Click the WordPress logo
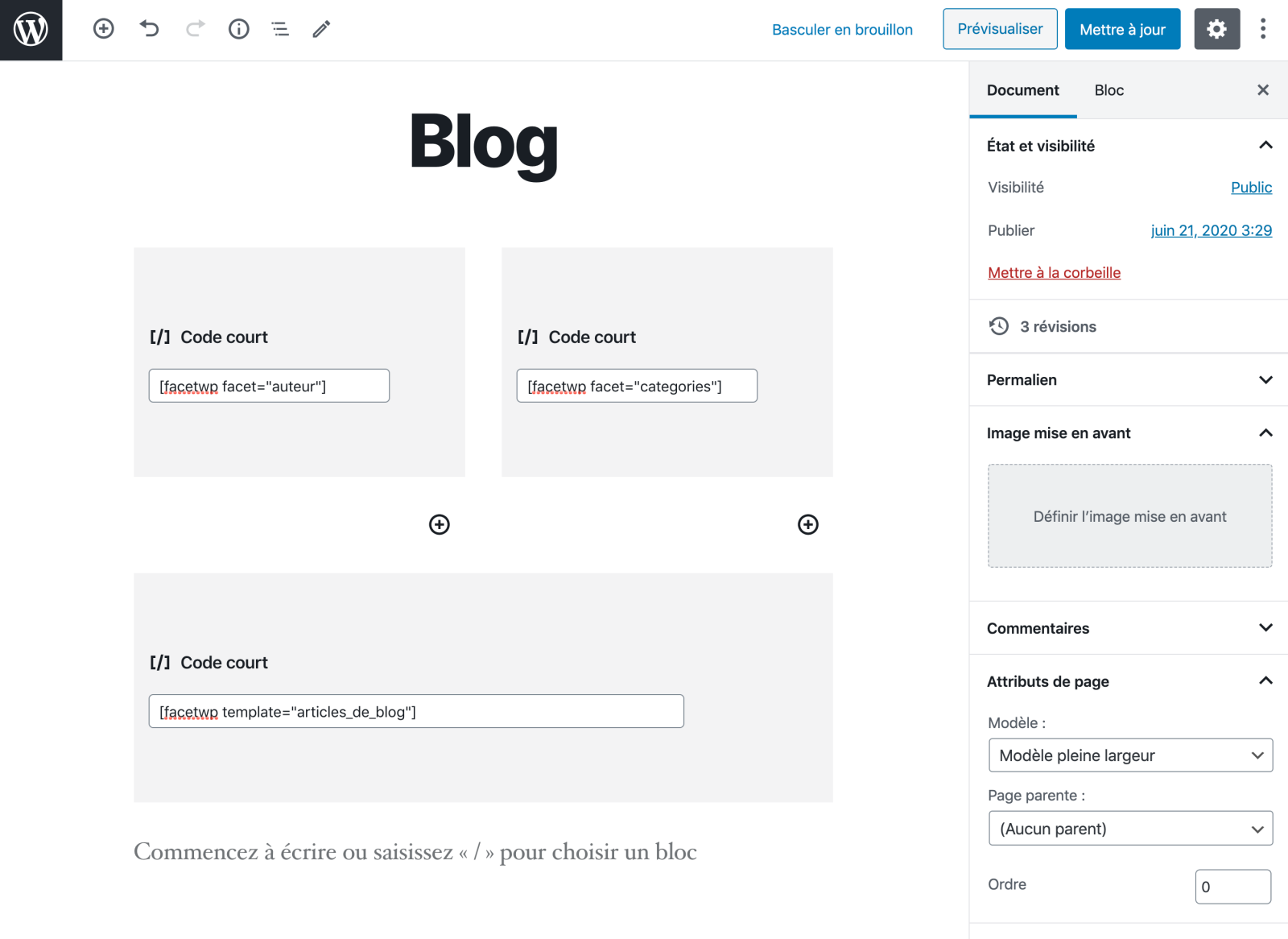Viewport: 1288px width, 939px height. (31, 30)
